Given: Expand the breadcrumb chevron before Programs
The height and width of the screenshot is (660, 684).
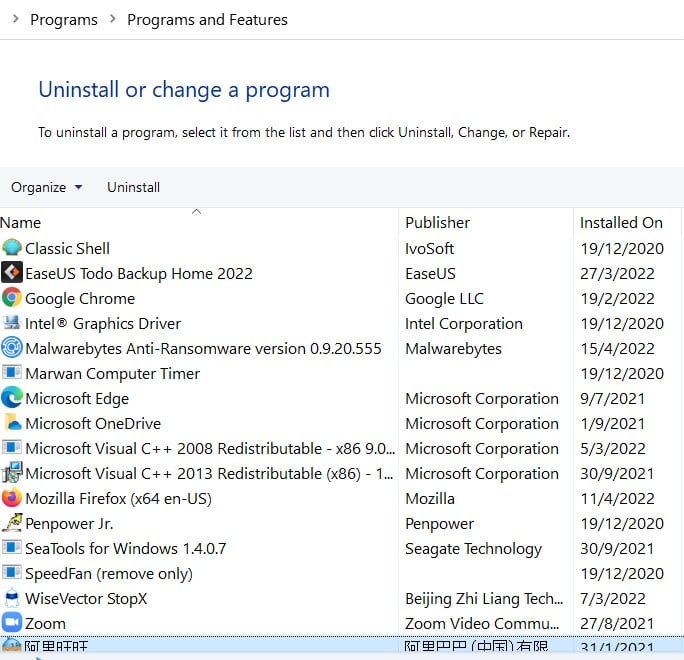Looking at the screenshot, I should click(x=15, y=20).
